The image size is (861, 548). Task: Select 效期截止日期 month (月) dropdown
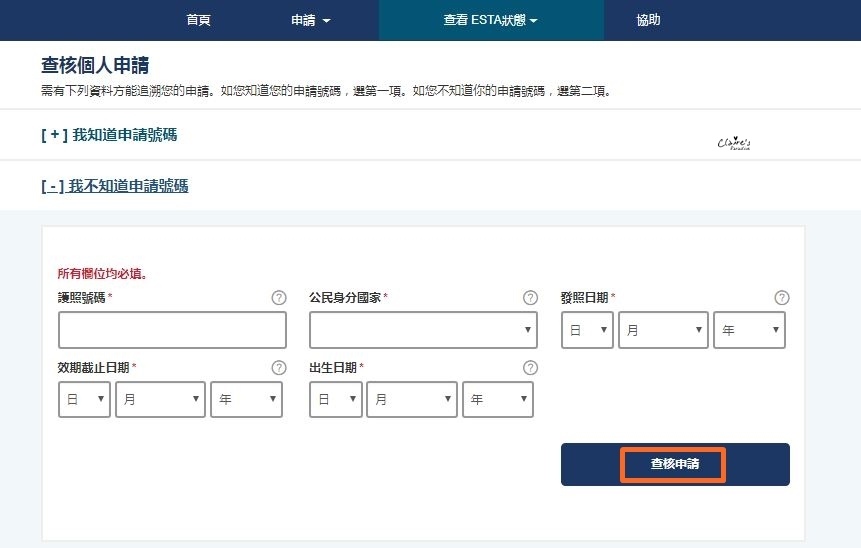point(160,400)
